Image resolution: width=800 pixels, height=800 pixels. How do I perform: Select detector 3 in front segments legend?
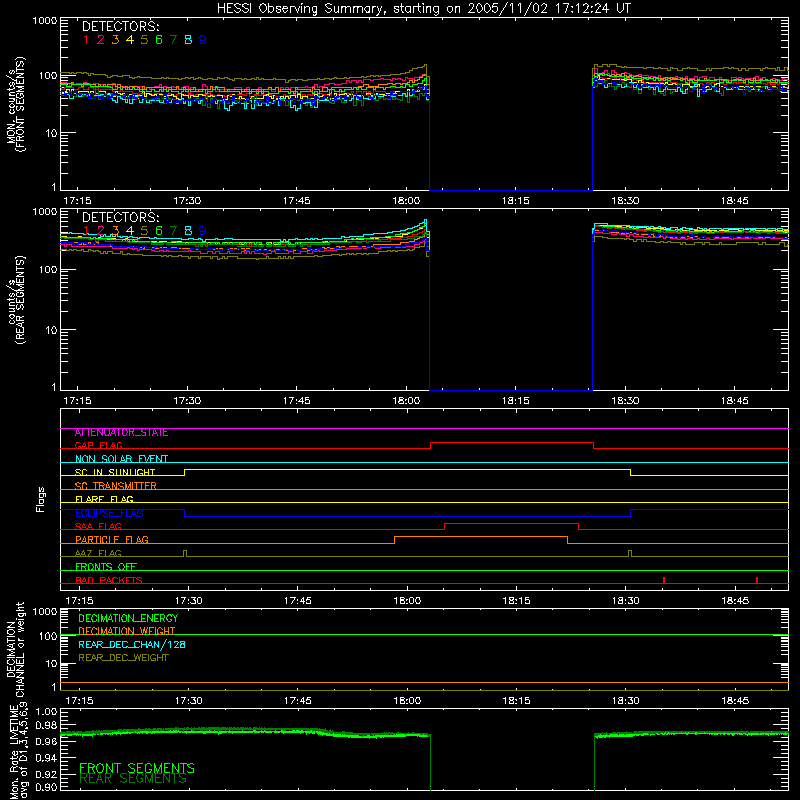pos(115,40)
